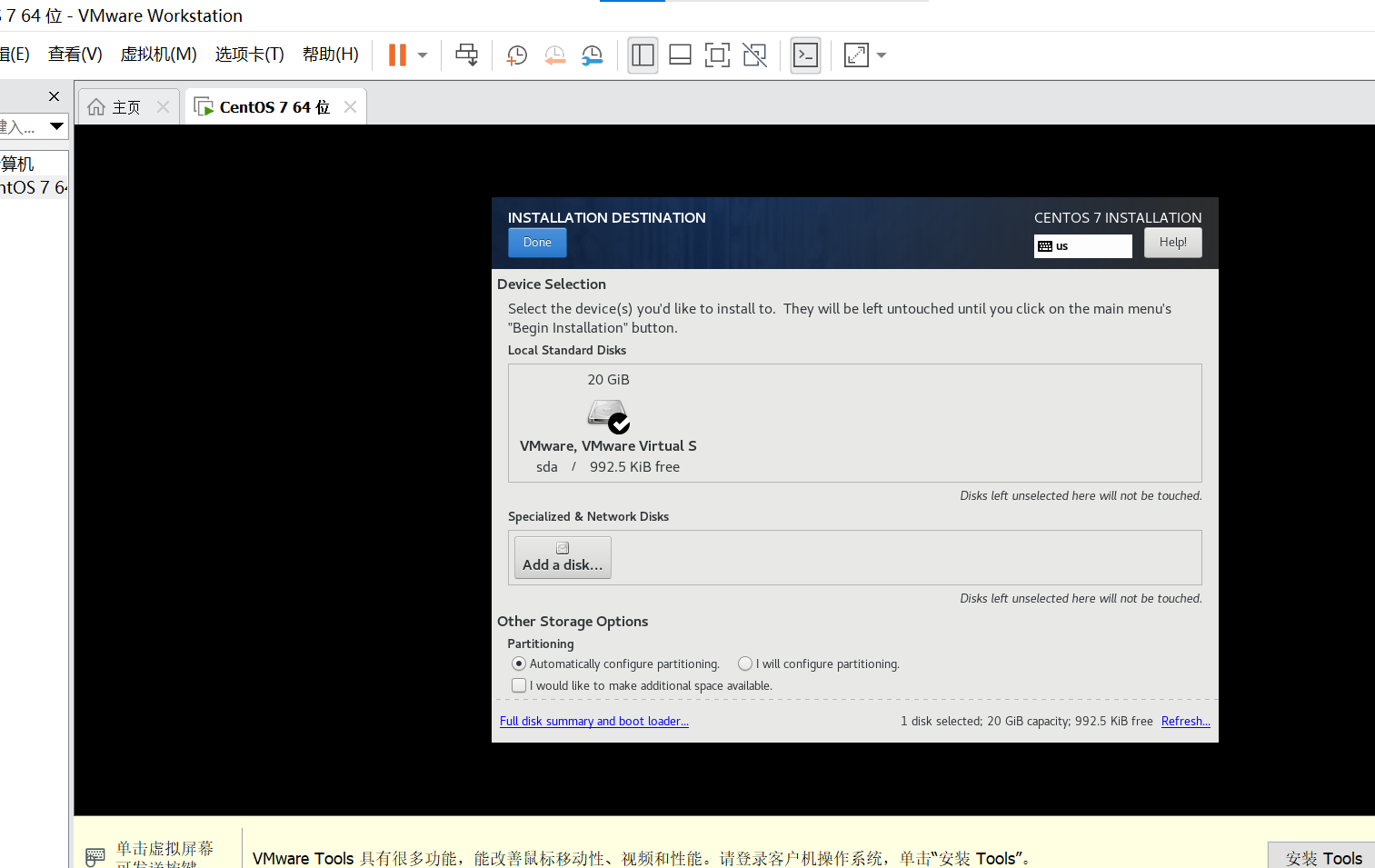Open the 查看(V) menu
The height and width of the screenshot is (868, 1375).
pos(75,55)
